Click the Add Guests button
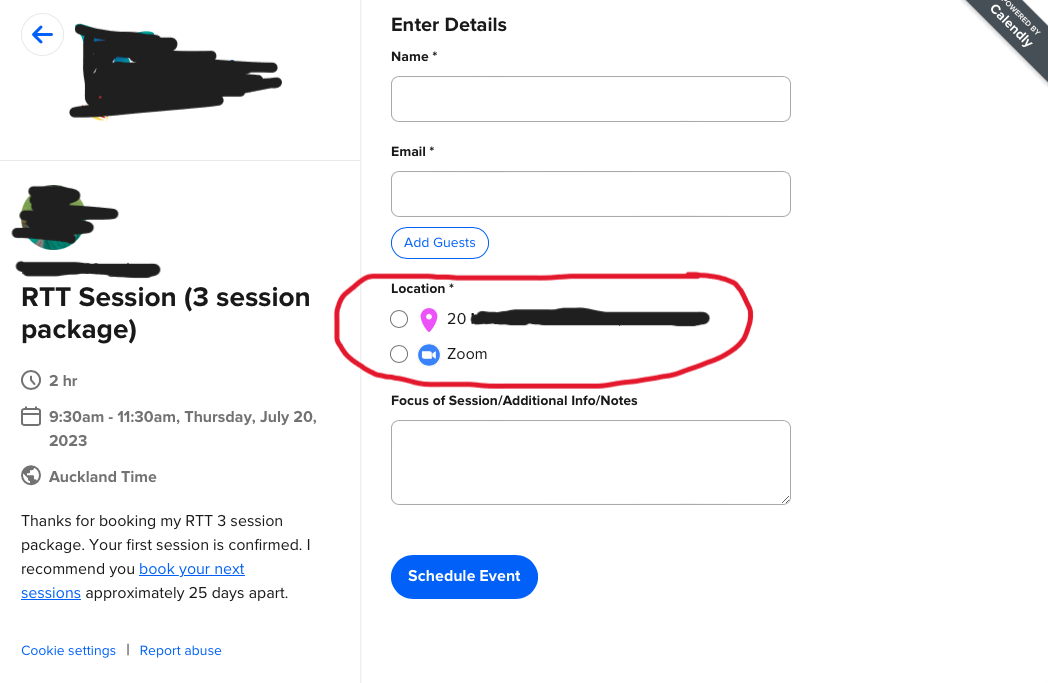 click(440, 243)
